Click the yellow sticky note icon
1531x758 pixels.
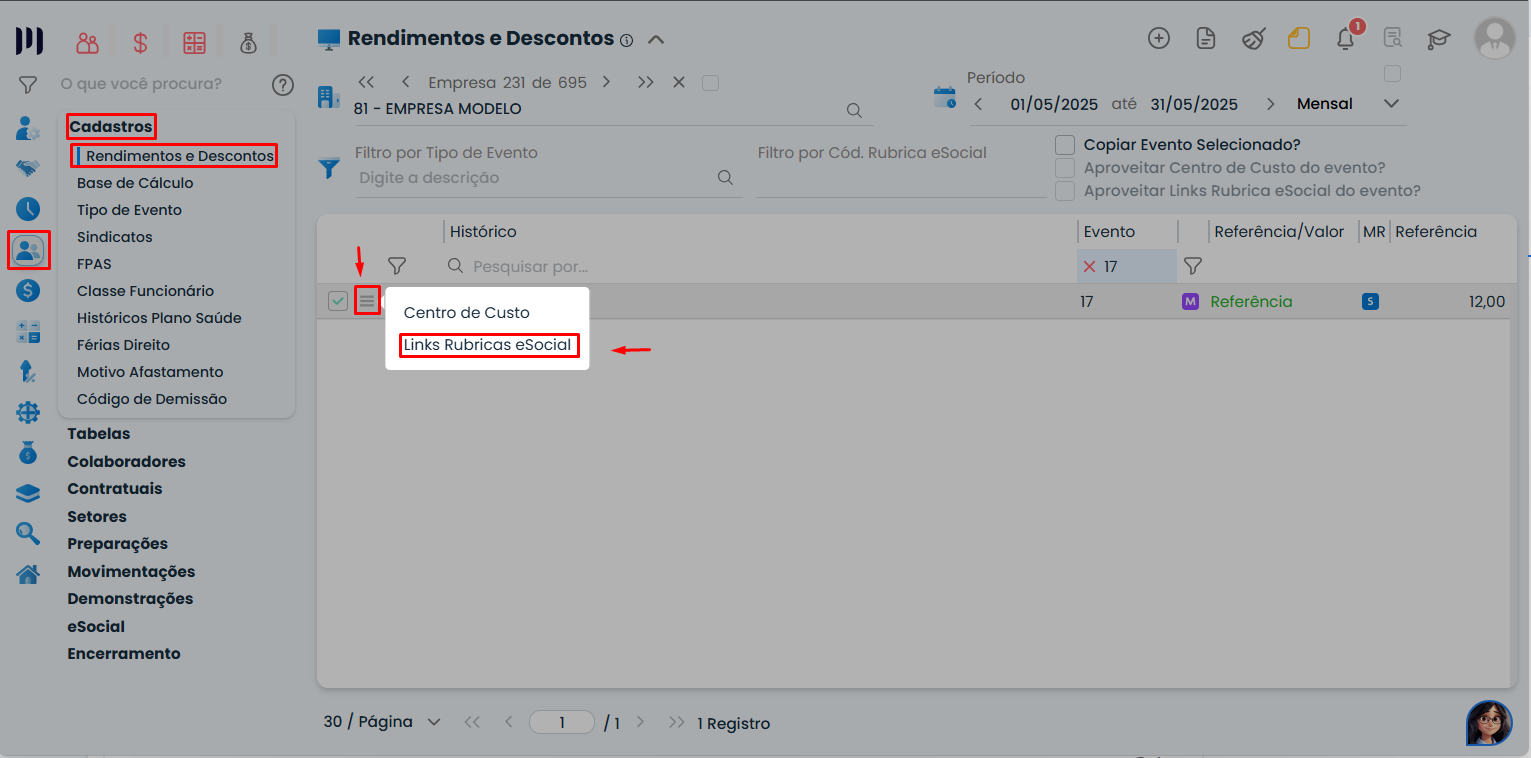pyautogui.click(x=1298, y=39)
